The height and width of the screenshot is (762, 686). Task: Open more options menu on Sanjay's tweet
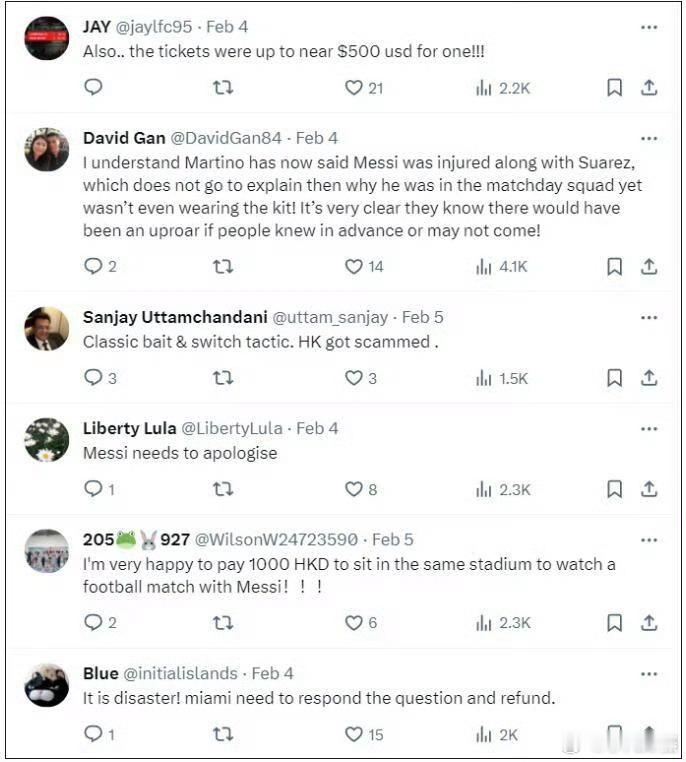point(649,317)
